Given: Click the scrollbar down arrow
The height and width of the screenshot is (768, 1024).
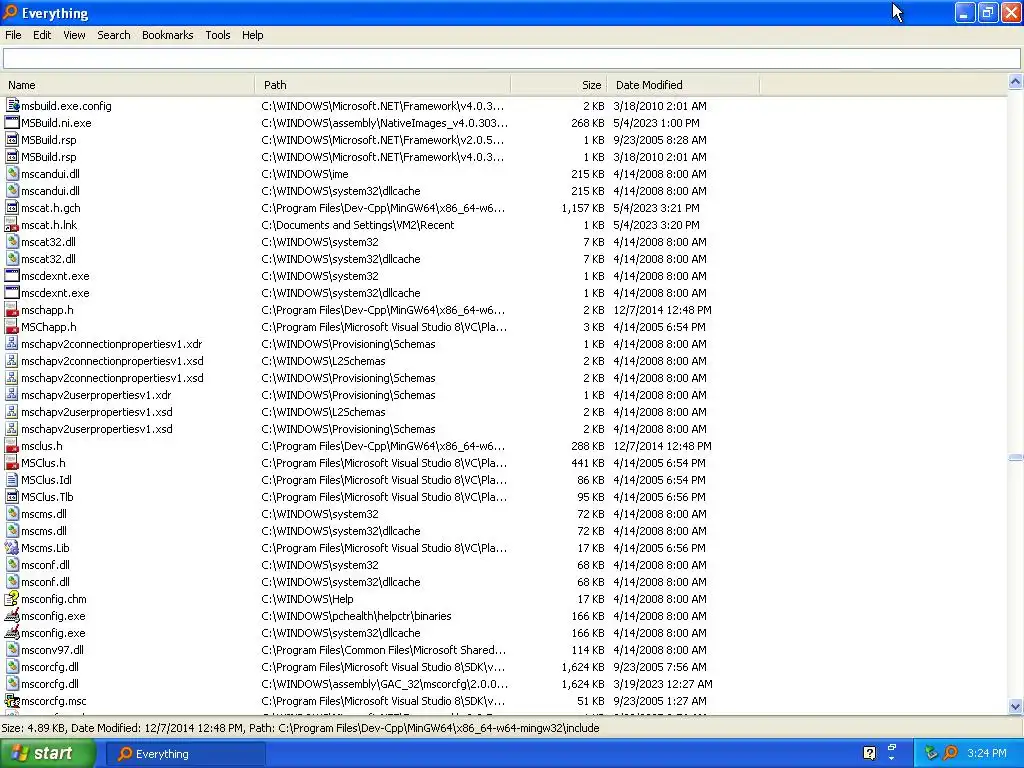Looking at the screenshot, I should click(1015, 706).
